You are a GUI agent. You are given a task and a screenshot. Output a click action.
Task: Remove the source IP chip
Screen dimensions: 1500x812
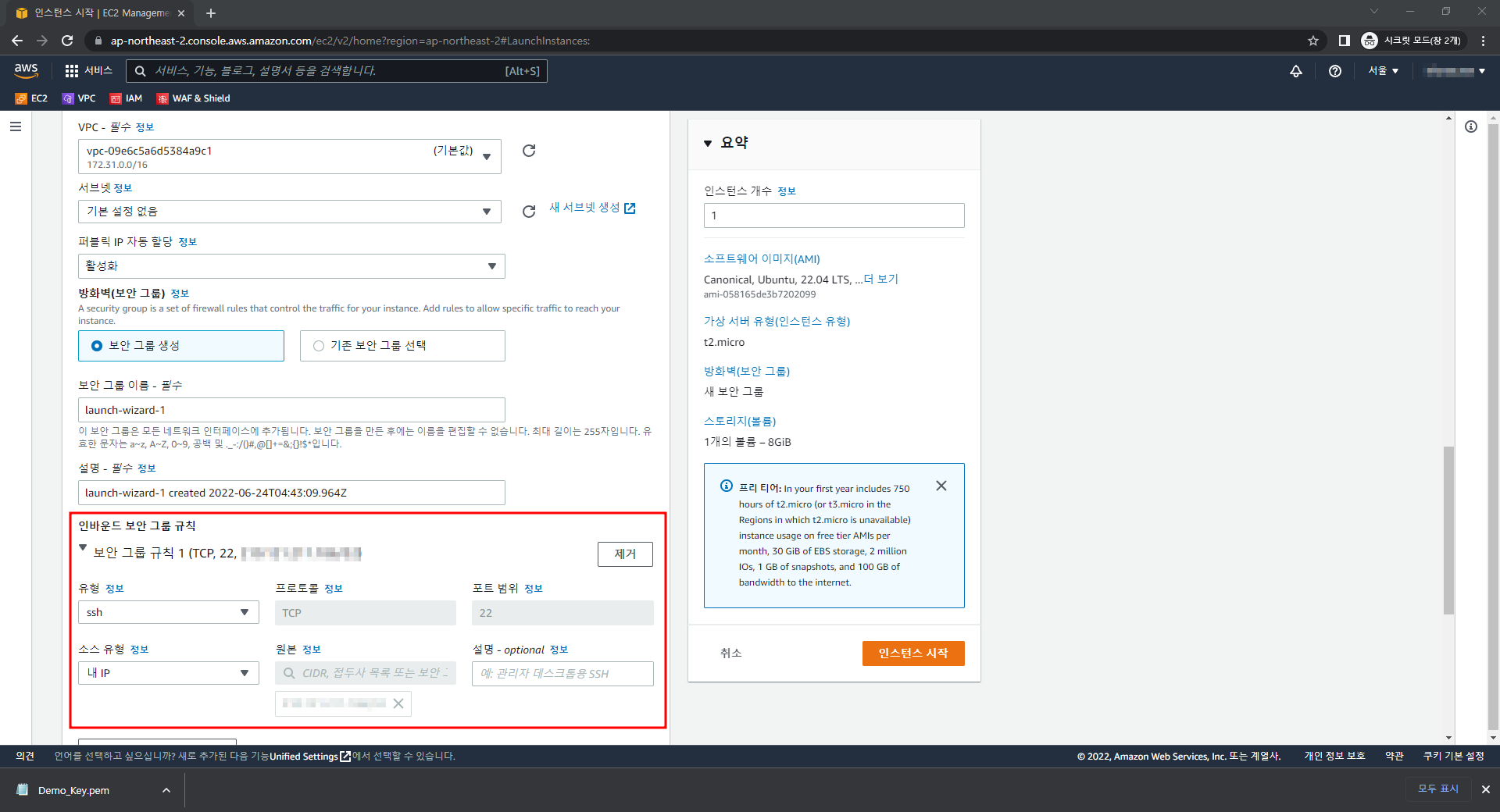(398, 703)
